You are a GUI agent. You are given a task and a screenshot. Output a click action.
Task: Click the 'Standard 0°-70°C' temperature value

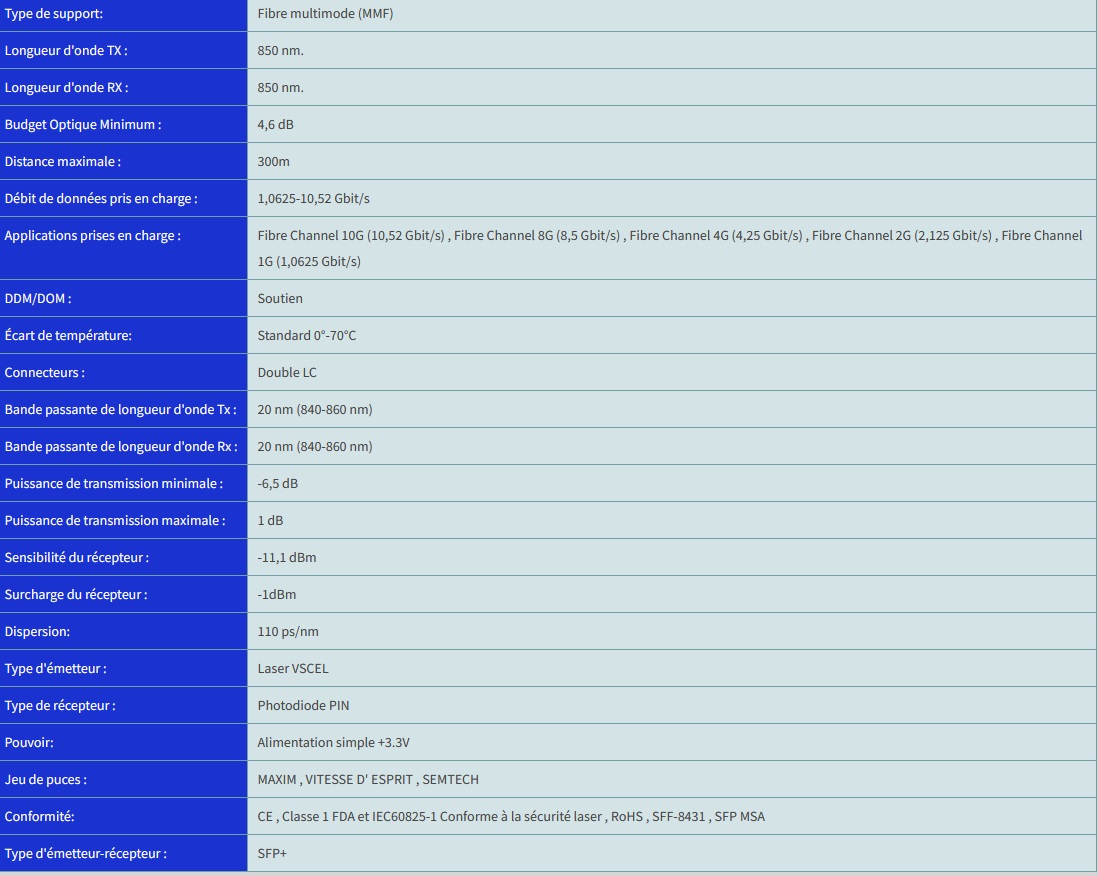tap(306, 336)
